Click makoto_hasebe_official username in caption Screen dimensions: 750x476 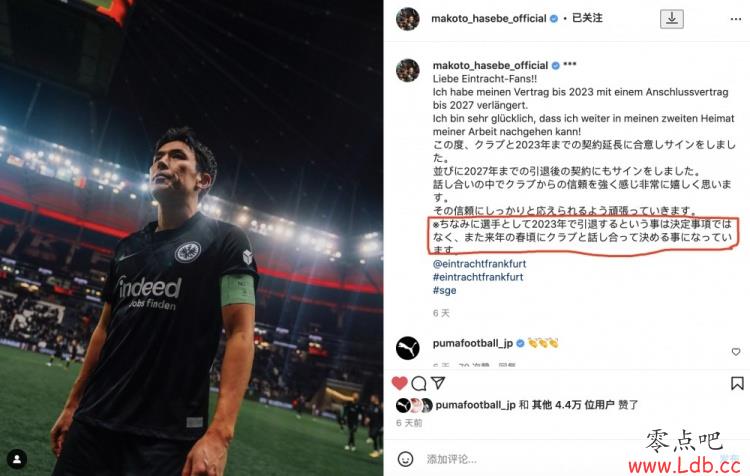point(490,65)
